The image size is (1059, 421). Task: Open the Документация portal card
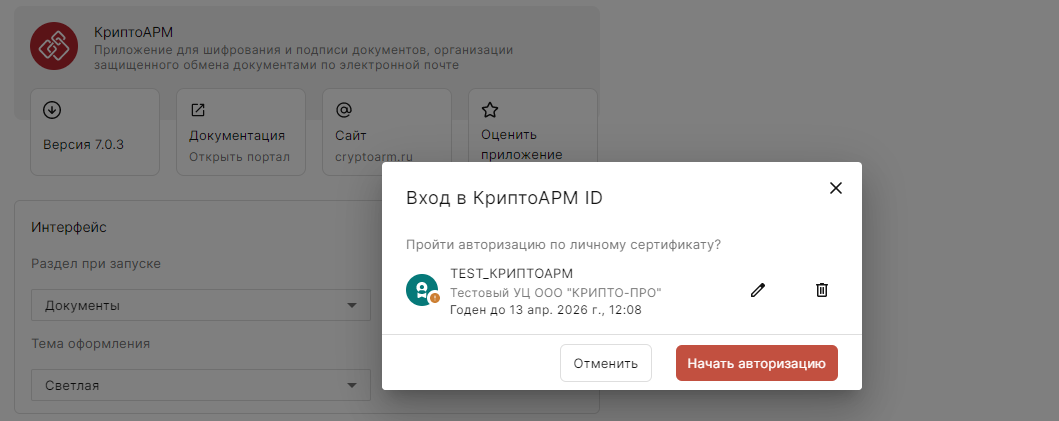tap(241, 132)
